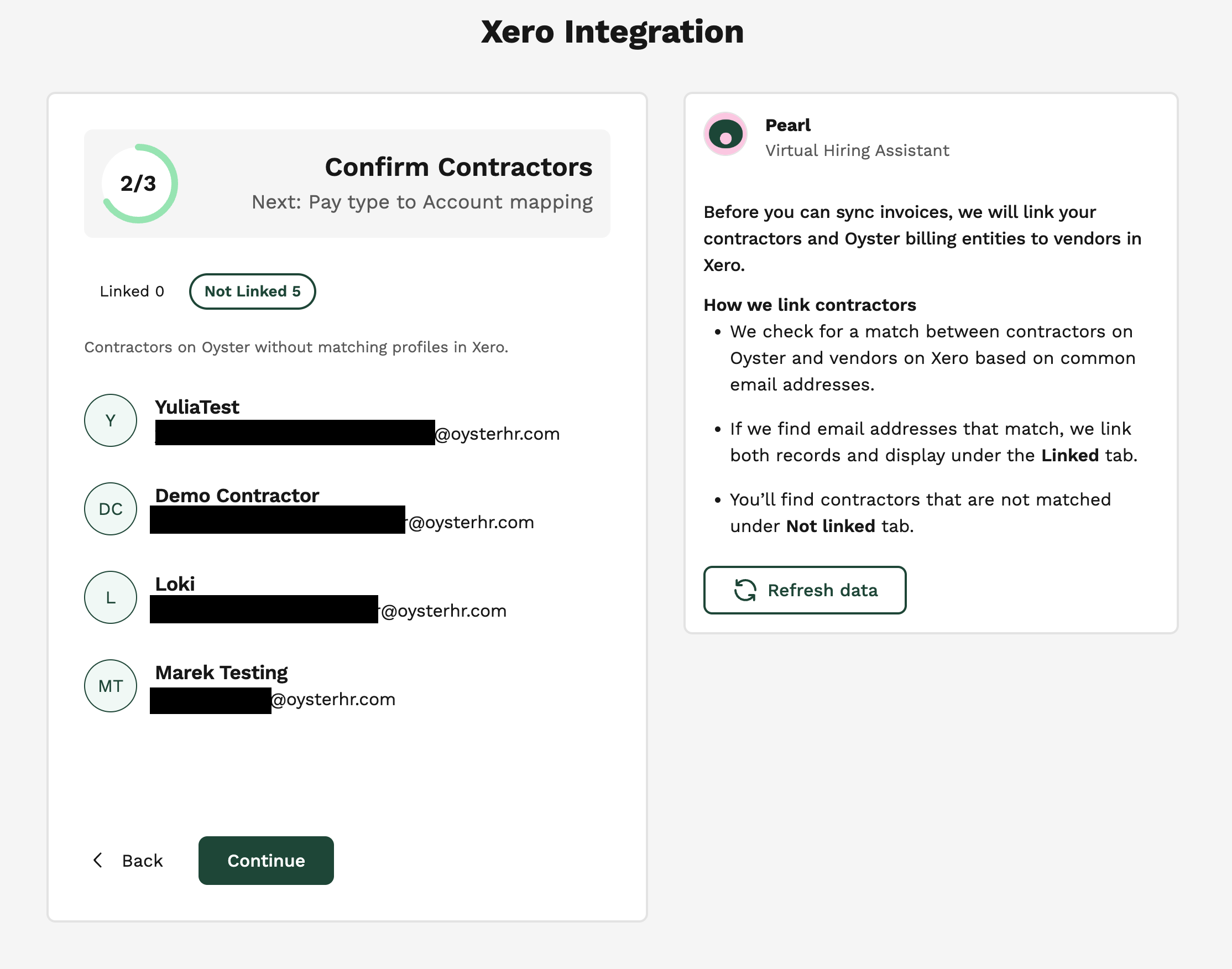
Task: Click the 2/3 progress ring
Action: click(139, 183)
